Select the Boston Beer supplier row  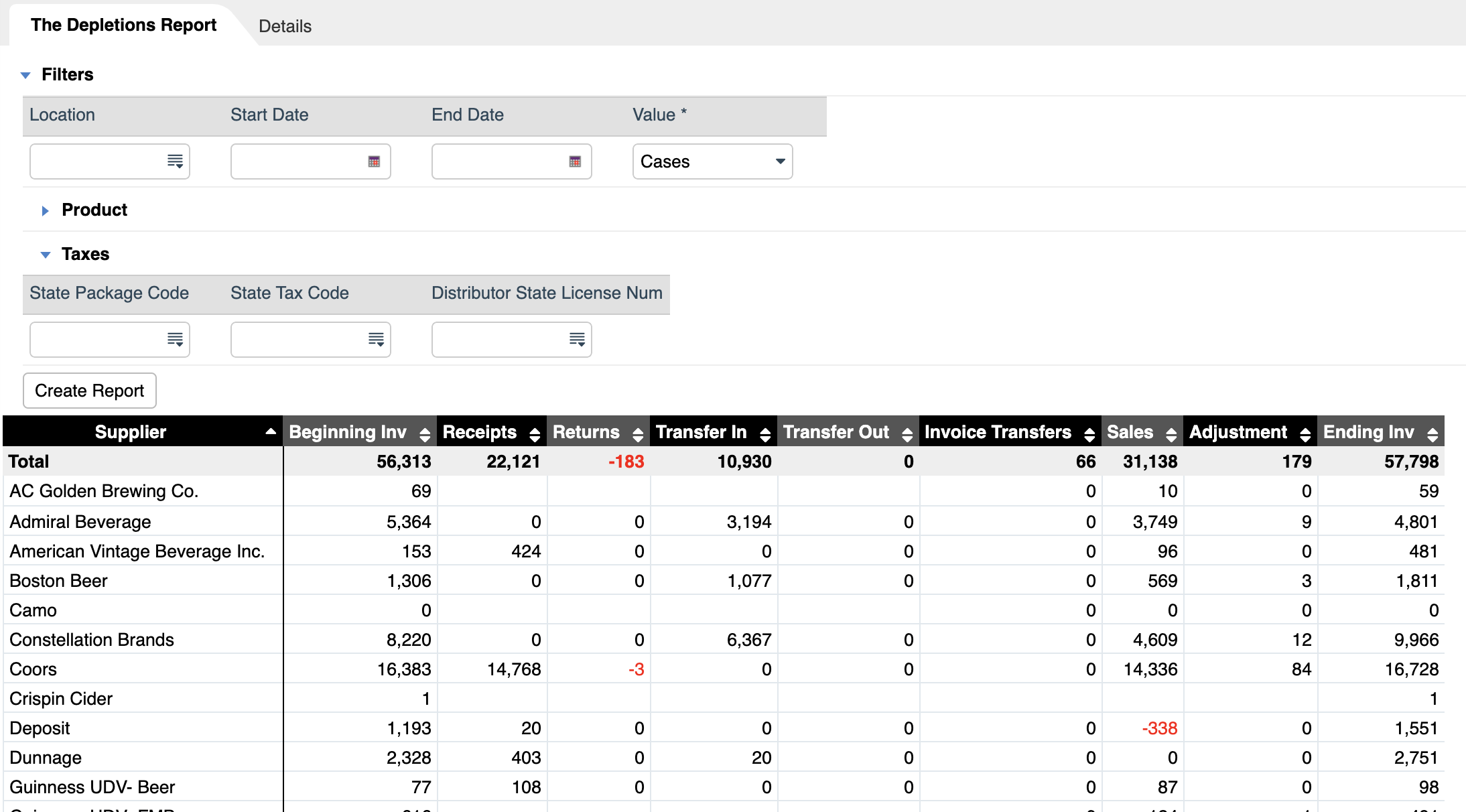724,581
